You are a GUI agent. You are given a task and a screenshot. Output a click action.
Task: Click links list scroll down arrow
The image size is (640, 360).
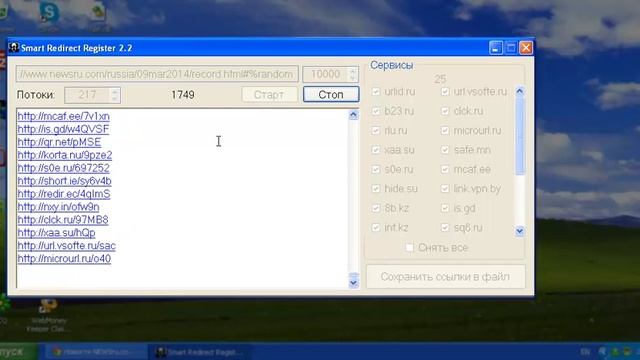(353, 282)
